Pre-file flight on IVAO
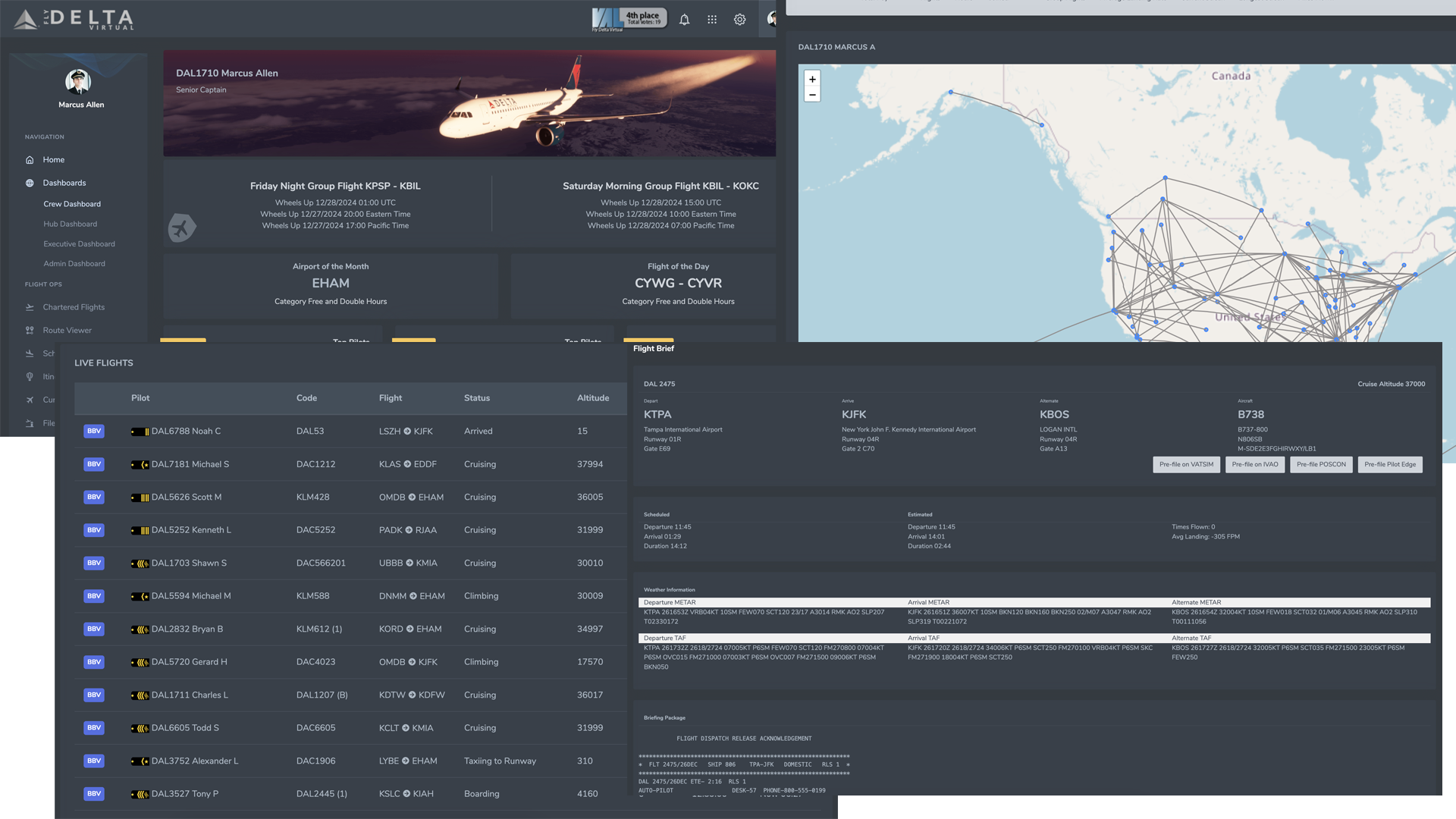The image size is (1456, 819). click(x=1255, y=464)
